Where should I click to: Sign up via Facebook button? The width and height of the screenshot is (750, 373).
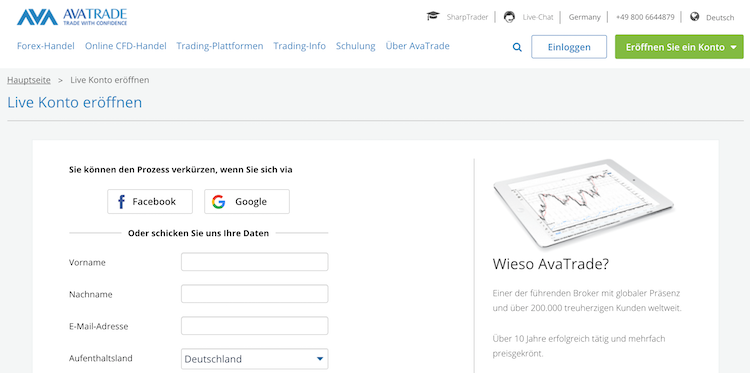[x=150, y=201]
